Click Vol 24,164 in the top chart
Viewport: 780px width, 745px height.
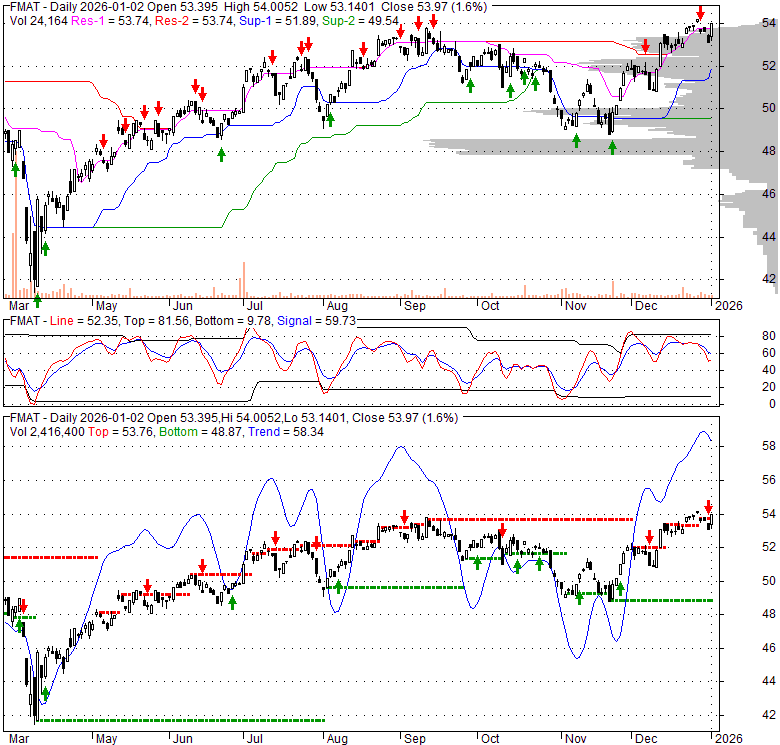(38, 21)
